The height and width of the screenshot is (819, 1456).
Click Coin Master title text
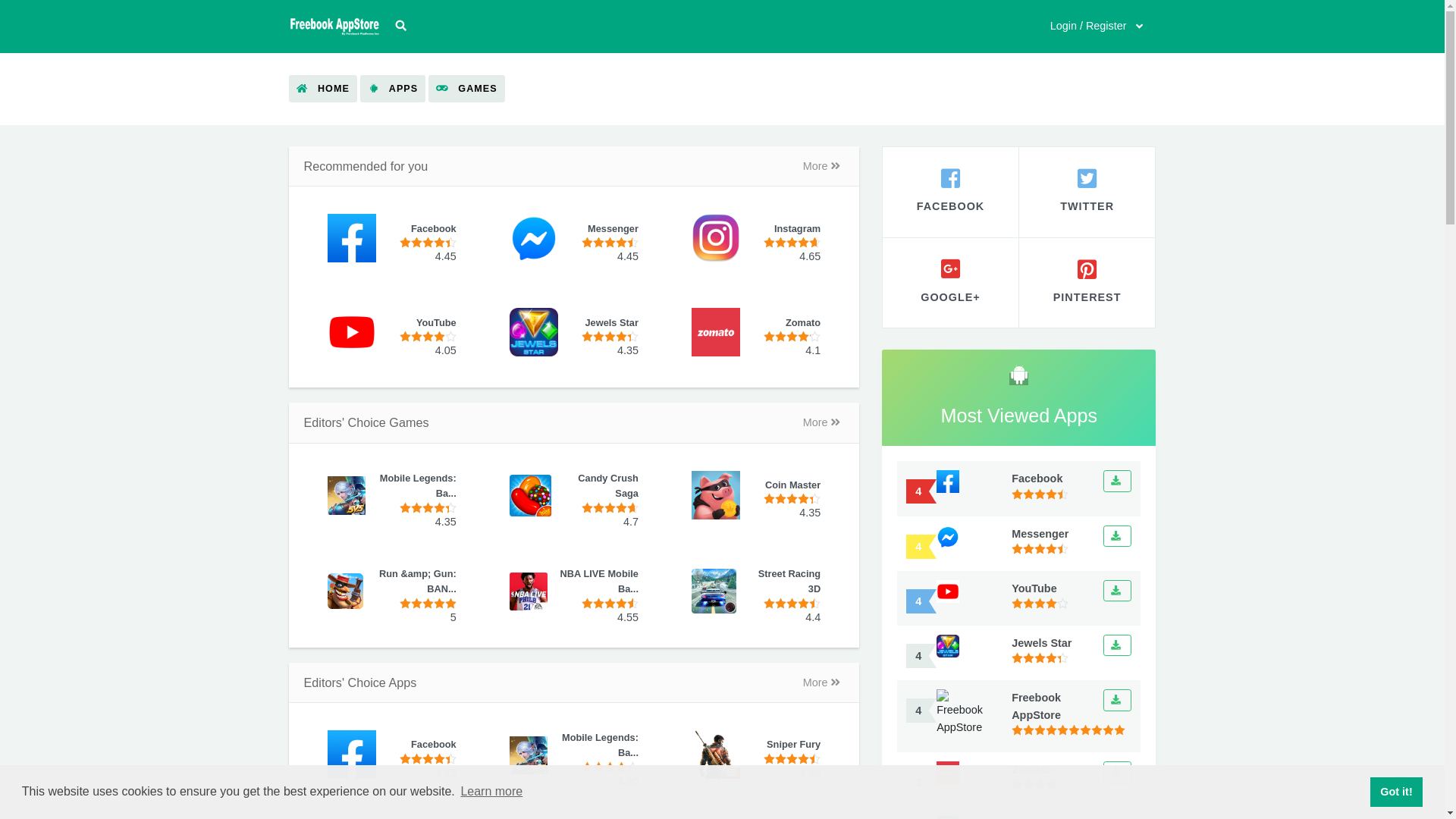[792, 485]
